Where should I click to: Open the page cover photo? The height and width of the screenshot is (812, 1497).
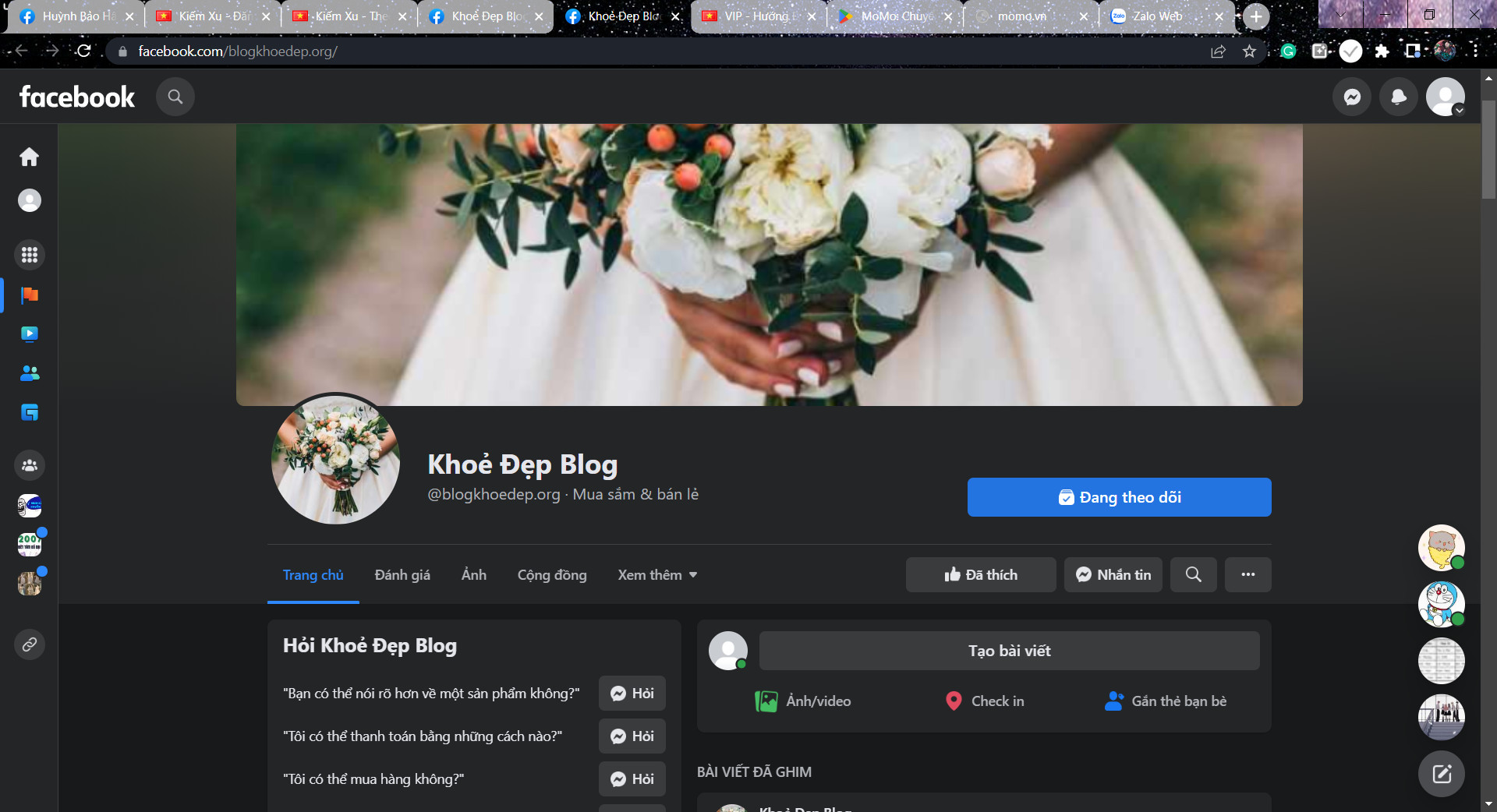[769, 264]
